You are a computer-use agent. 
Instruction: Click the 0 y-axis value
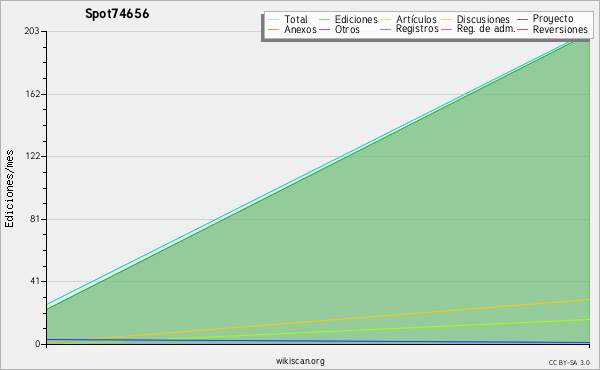38,344
